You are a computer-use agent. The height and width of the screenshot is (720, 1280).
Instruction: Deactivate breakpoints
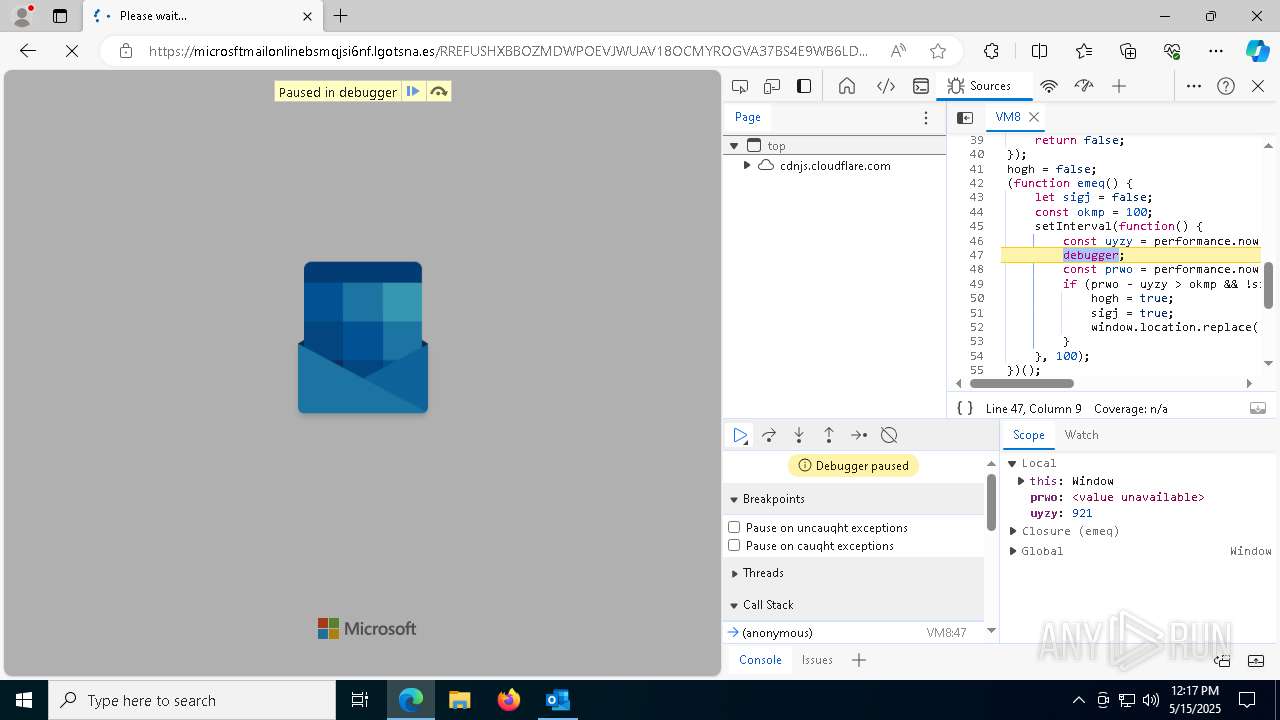click(x=889, y=435)
